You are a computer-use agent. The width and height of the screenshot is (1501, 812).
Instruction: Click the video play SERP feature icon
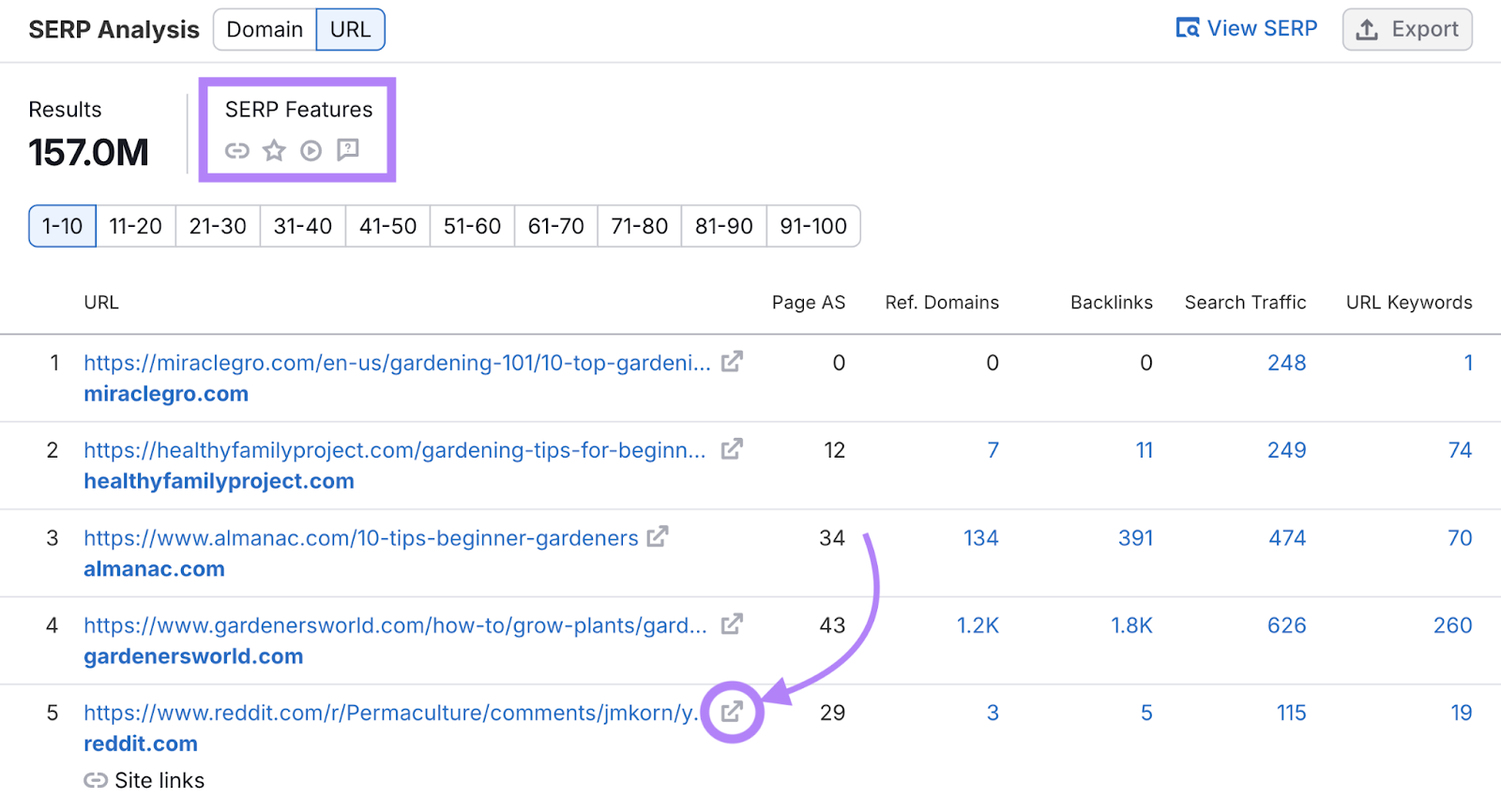coord(311,150)
